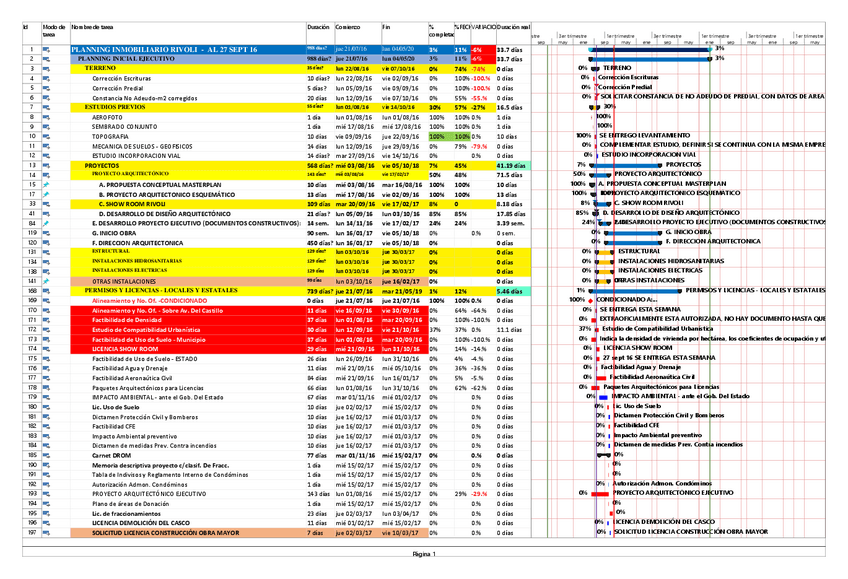This screenshot has width=848, height=579.
Task: Select the task mode icon for row 197
Action: click(x=47, y=532)
